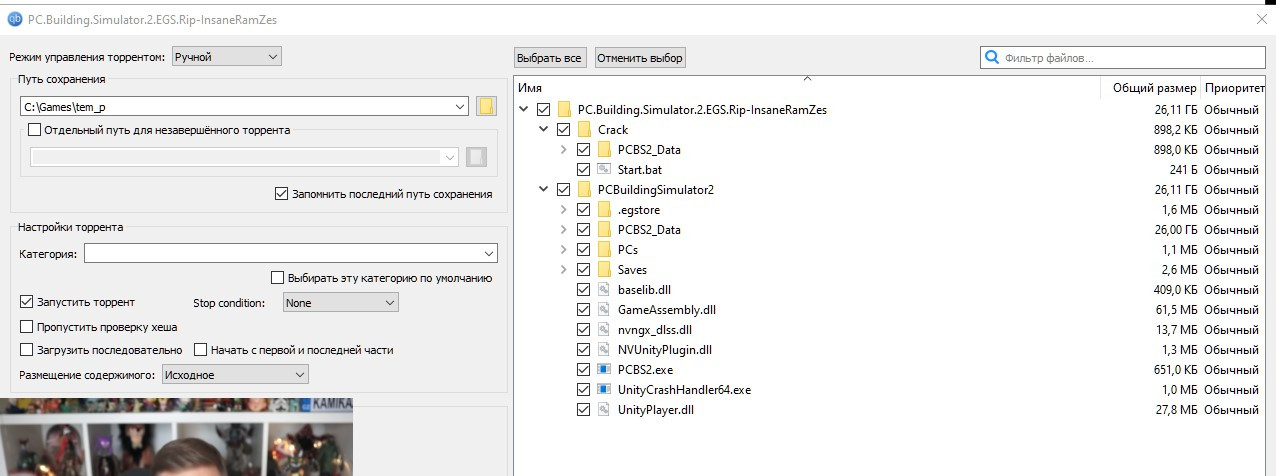Image resolution: width=1276 pixels, height=476 pixels.
Task: Click the PCBS2.exe file icon
Action: (604, 370)
